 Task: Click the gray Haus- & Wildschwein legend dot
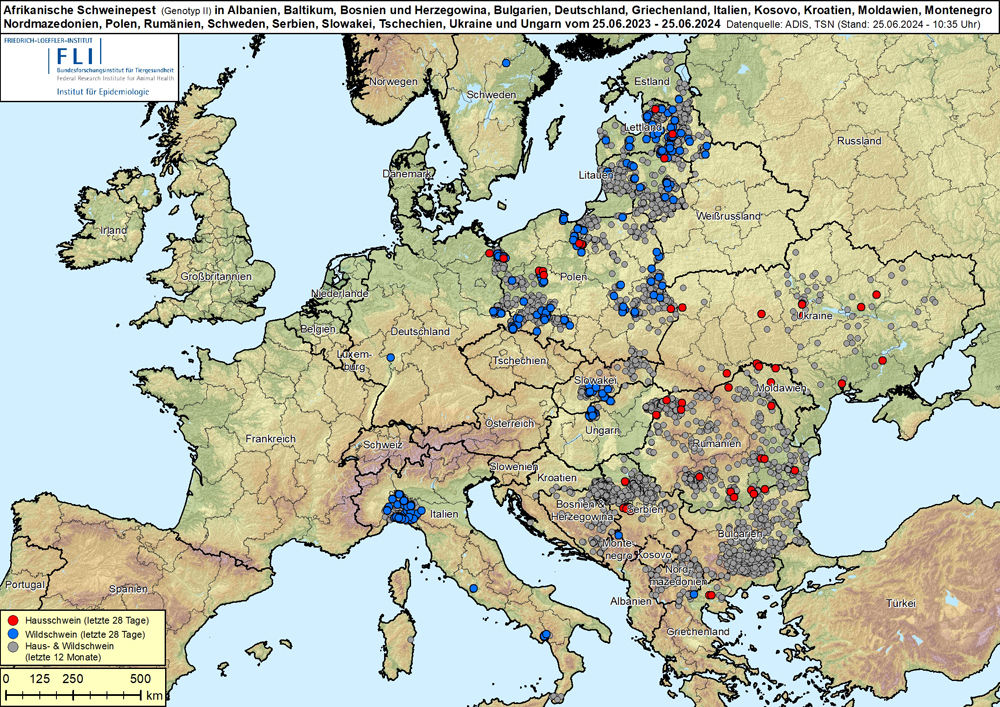point(11,648)
